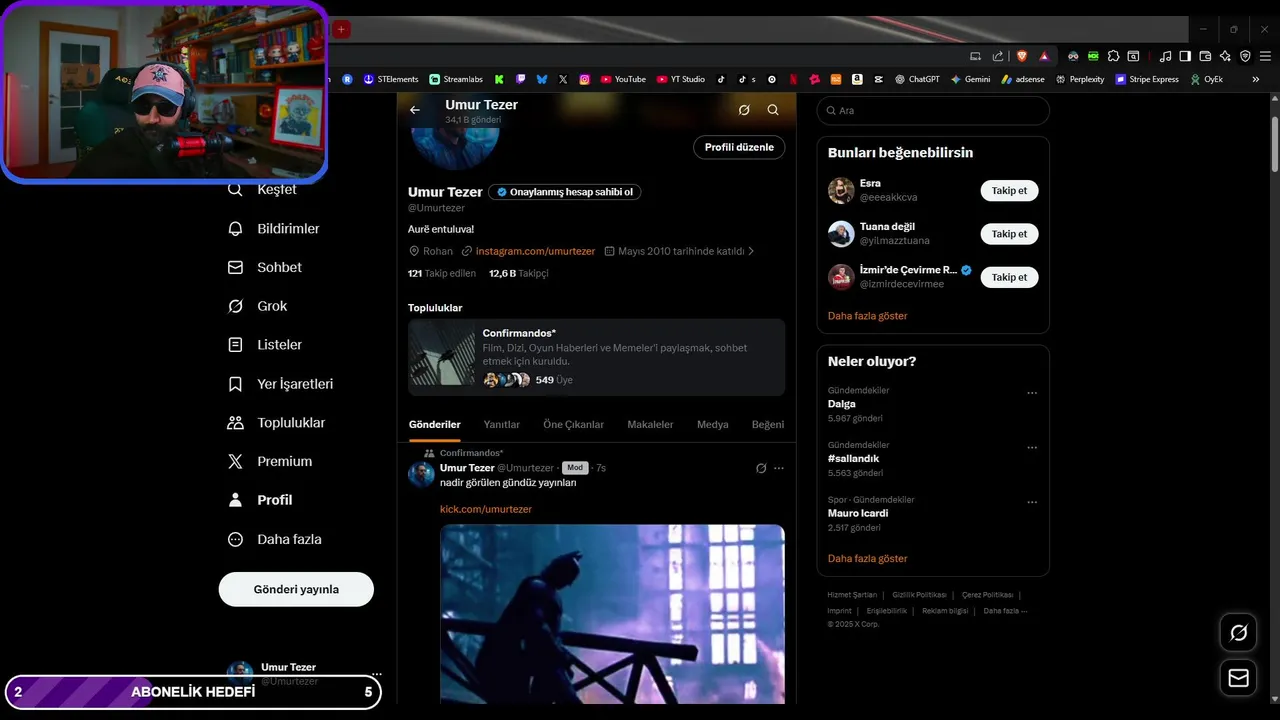Switch to the Beğeni tab
Screen dimensions: 1280x720
point(768,424)
